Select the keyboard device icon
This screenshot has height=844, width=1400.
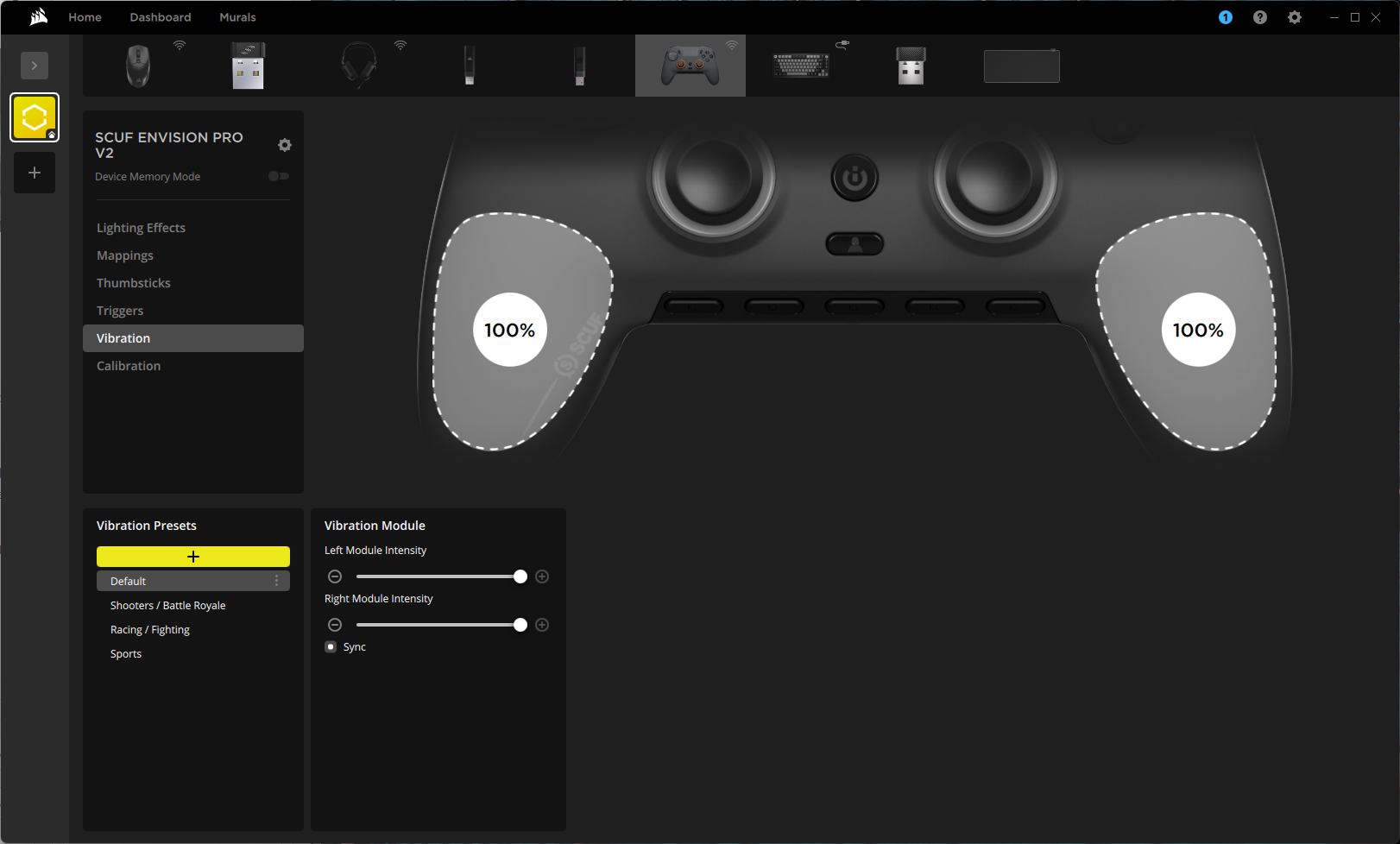pyautogui.click(x=801, y=66)
